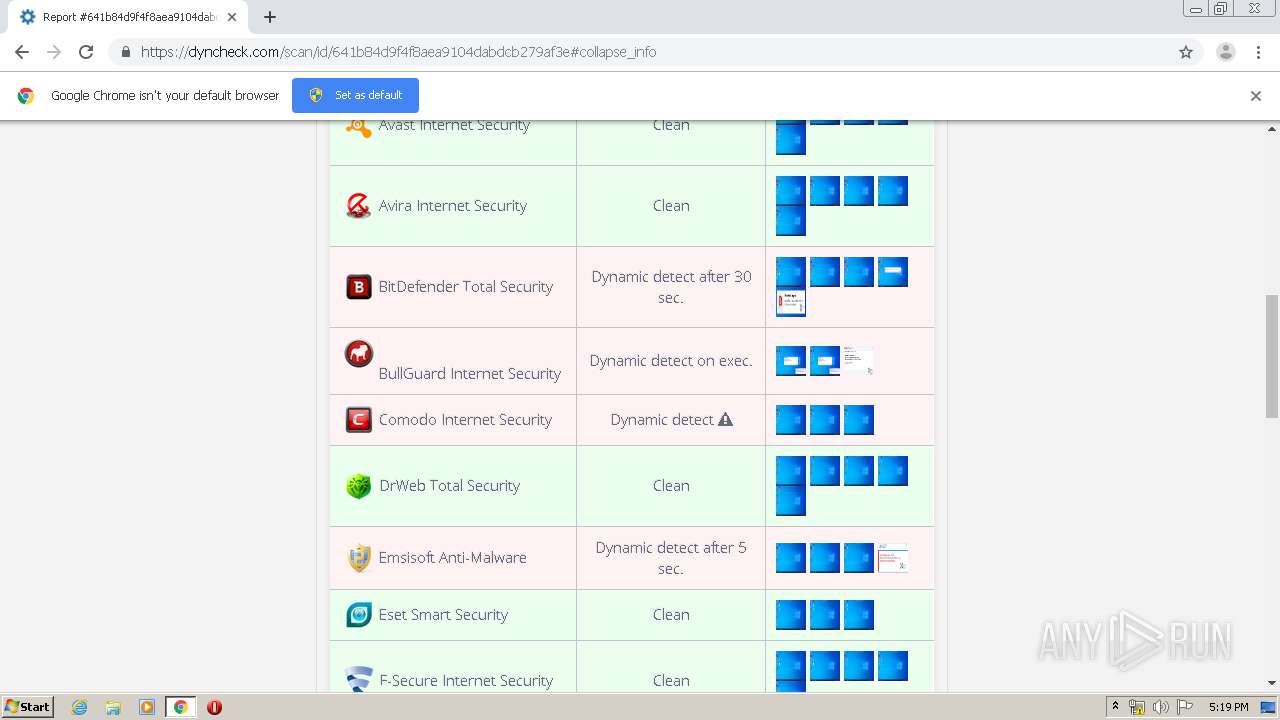The width and height of the screenshot is (1280, 720).
Task: Open BitDefender's fifth screenshot with red alert
Action: pos(791,302)
